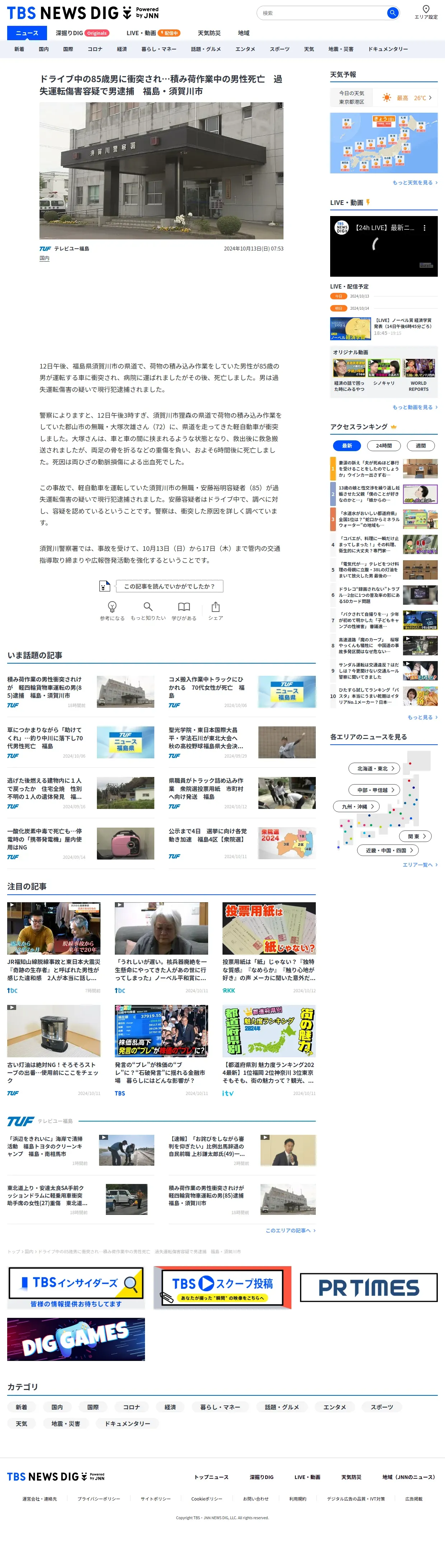Switch to the ニュース main tab
445x1568 pixels.
click(27, 33)
